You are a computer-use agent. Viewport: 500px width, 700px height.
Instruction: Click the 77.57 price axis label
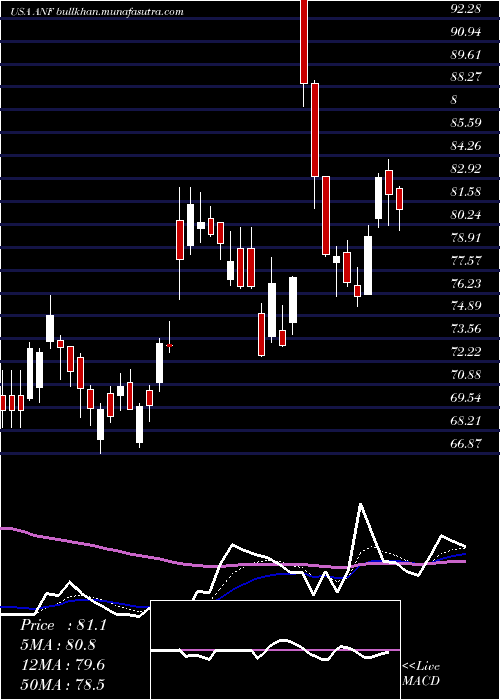click(x=466, y=261)
